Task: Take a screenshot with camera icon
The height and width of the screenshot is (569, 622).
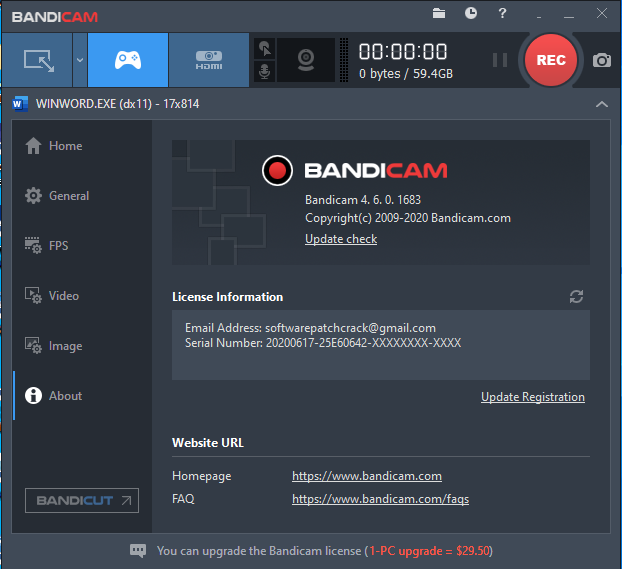Action: (x=602, y=60)
